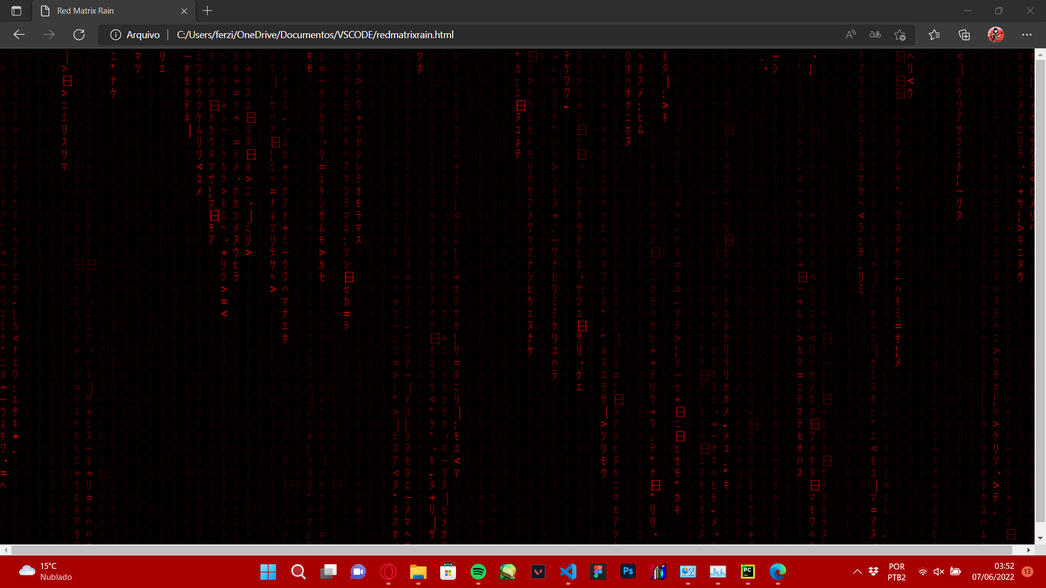This screenshot has height=588, width=1046.
Task: Launch Visual Studio Code from taskbar
Action: coord(568,572)
